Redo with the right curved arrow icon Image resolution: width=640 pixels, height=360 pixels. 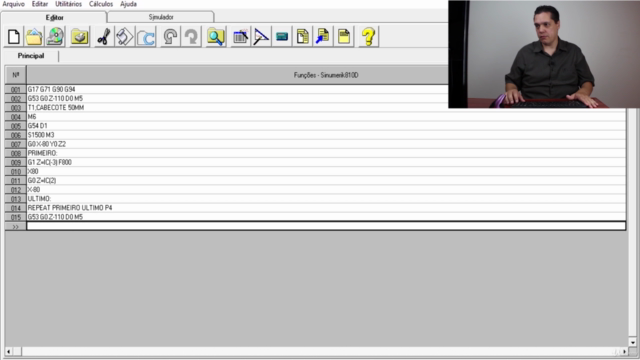pos(191,37)
